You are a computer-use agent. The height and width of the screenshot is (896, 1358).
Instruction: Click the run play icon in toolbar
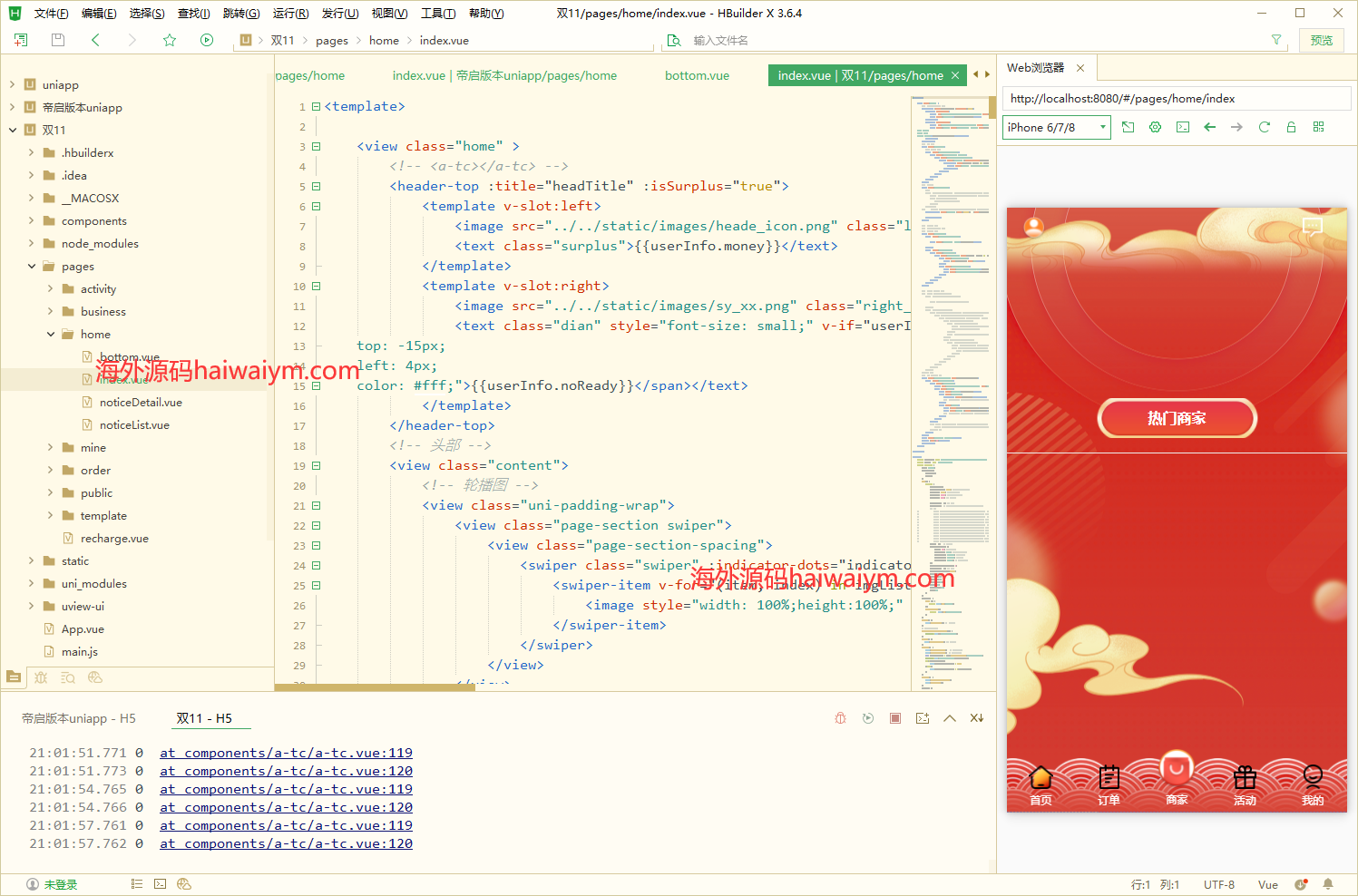[x=207, y=40]
